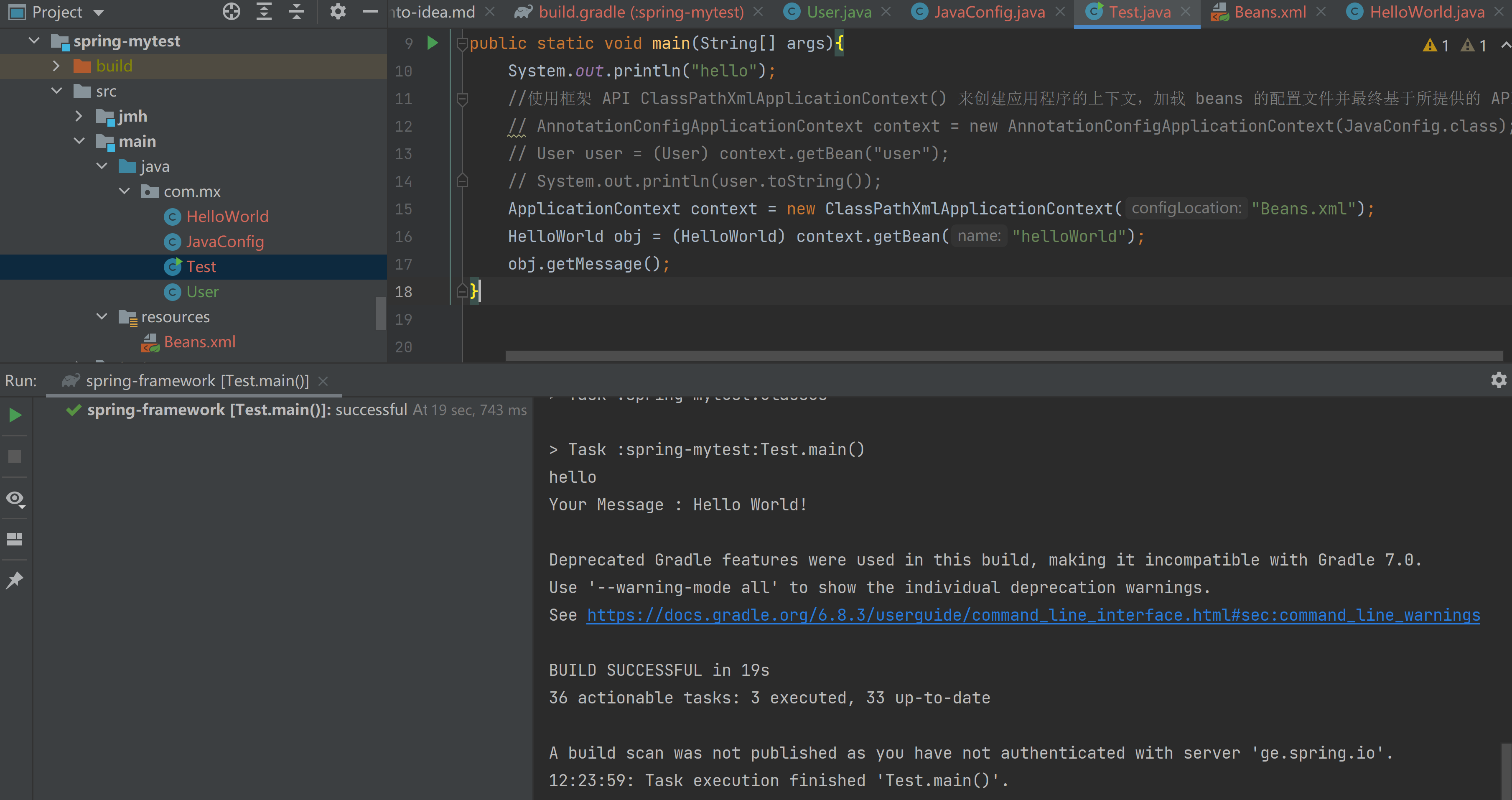This screenshot has width=1512, height=800.
Task: Close the User.java tab
Action: (886, 12)
